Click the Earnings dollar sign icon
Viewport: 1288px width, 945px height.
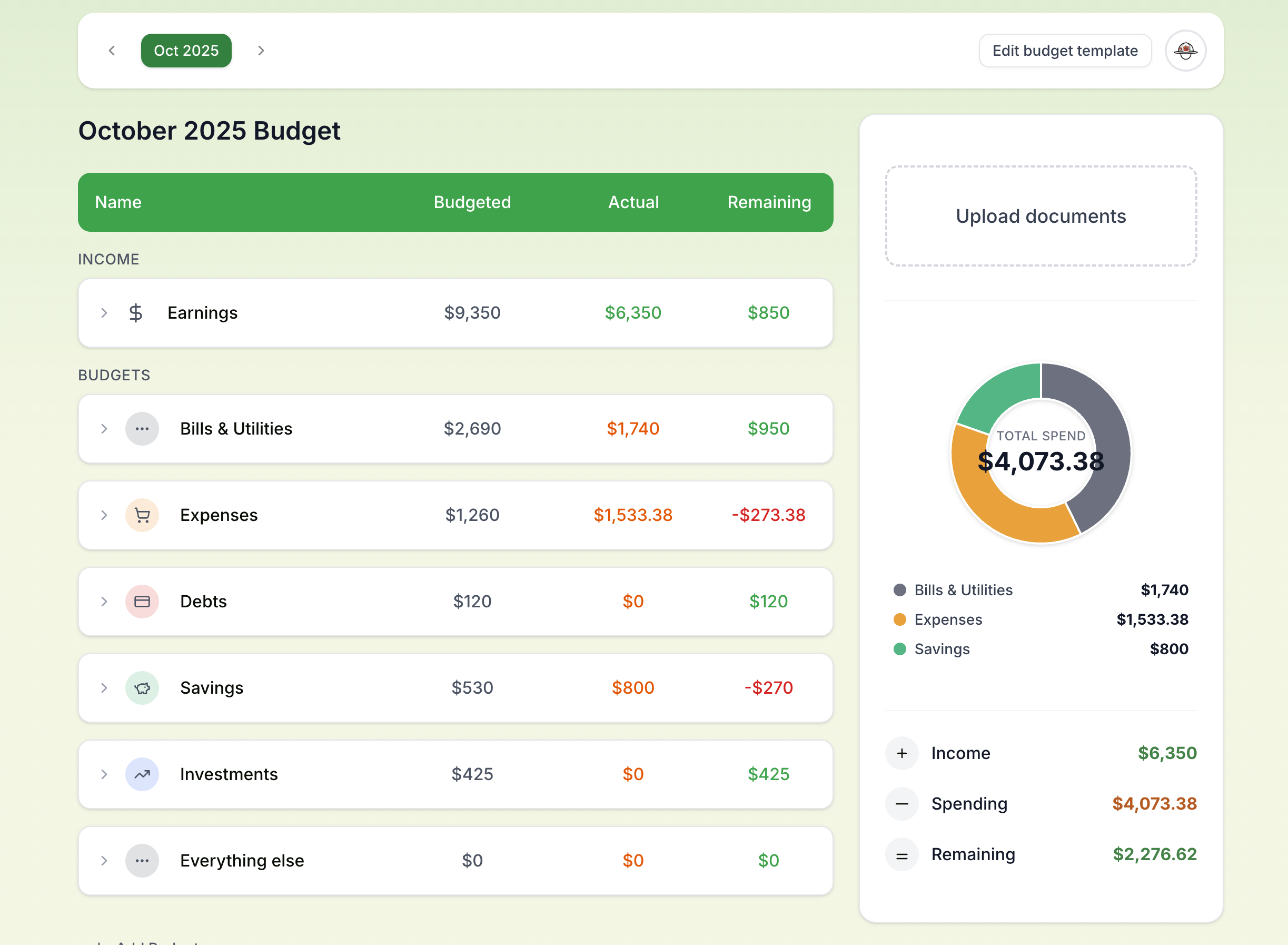click(136, 313)
